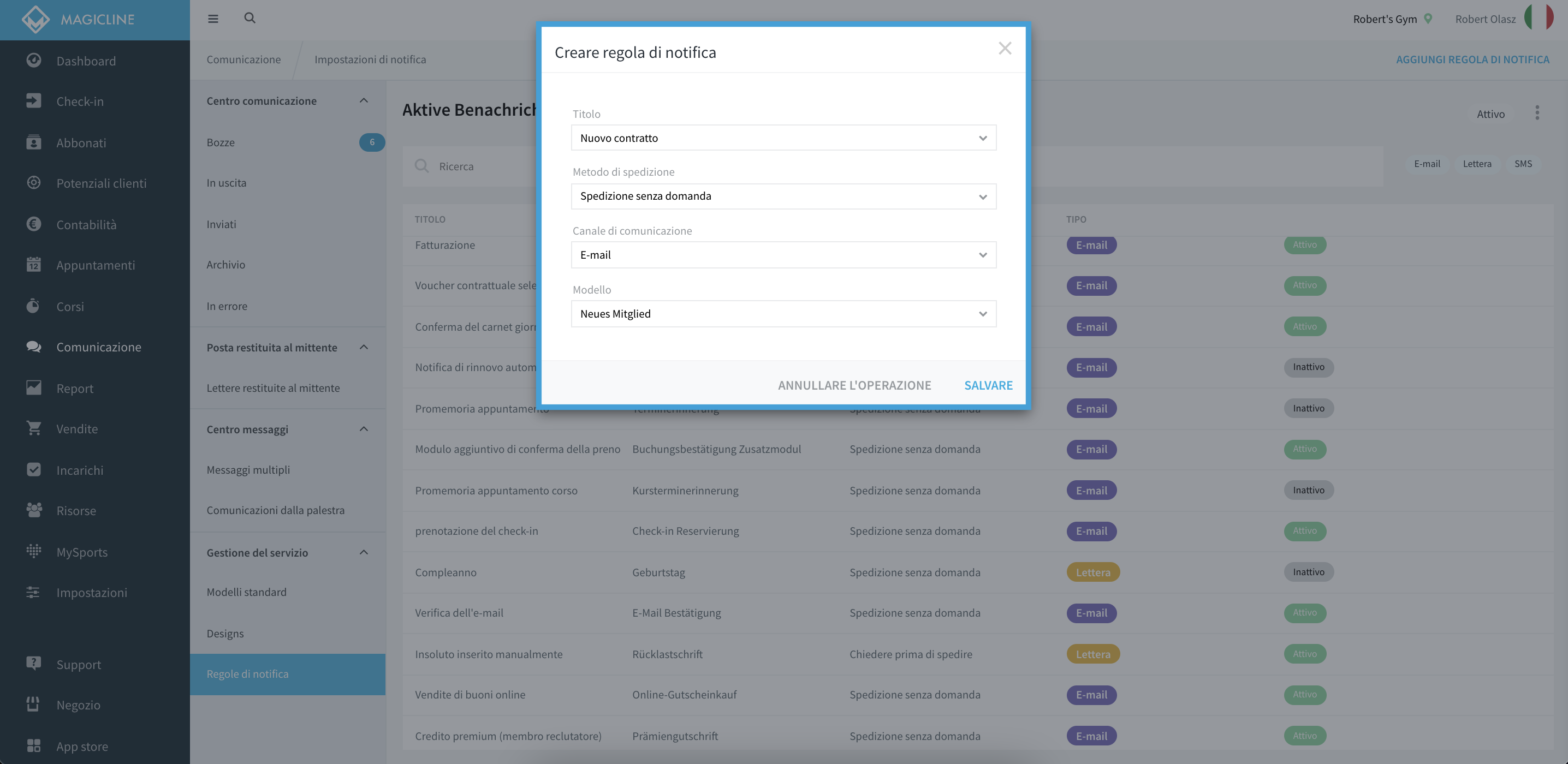Image resolution: width=1568 pixels, height=764 pixels.
Task: Collapse the Centro messaggi section
Action: (364, 429)
